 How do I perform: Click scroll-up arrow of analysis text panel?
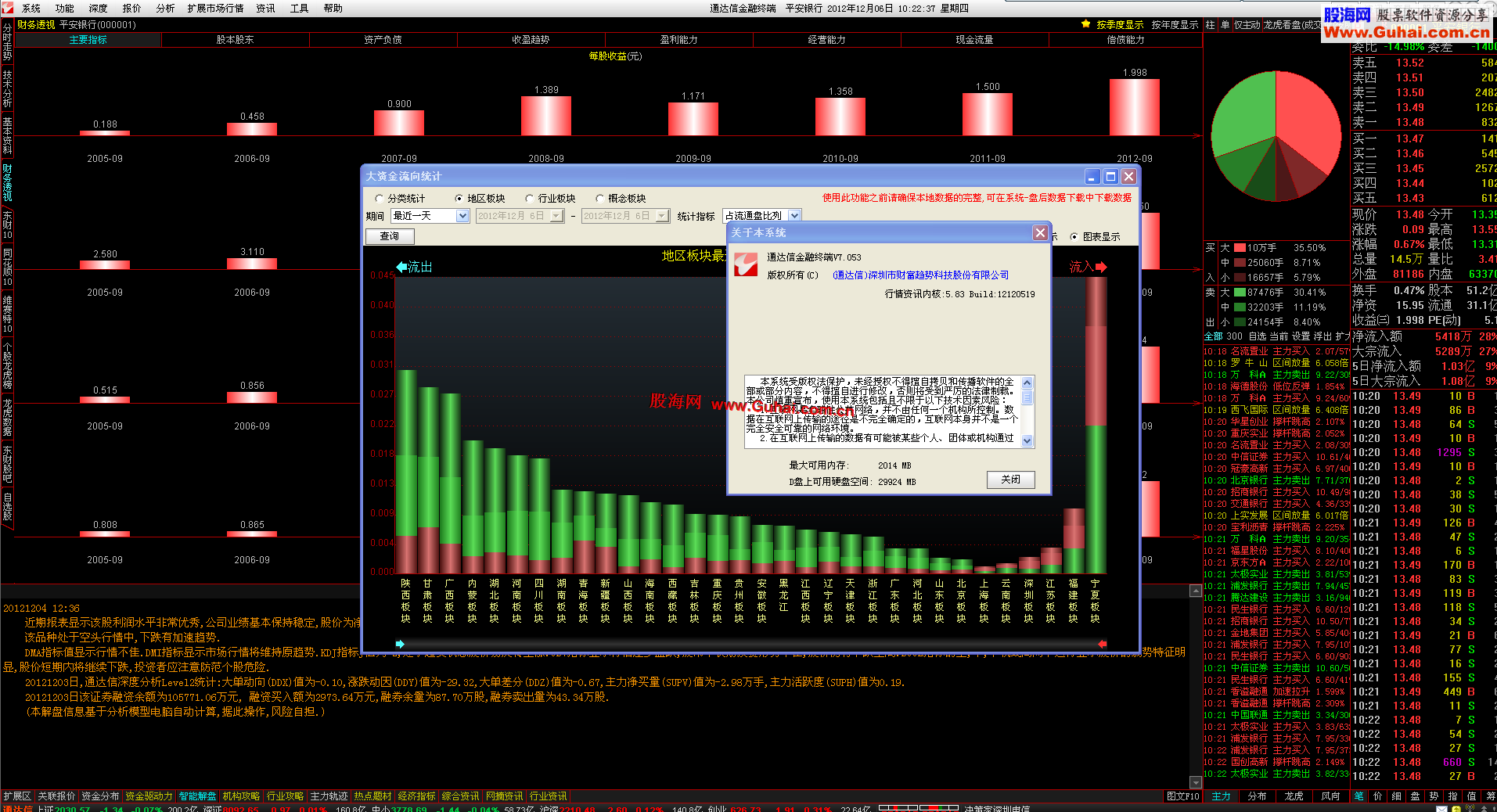coord(1195,591)
